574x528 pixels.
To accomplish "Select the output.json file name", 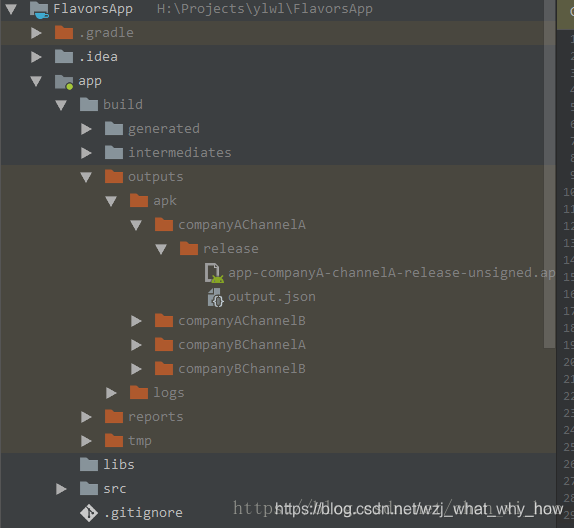I will click(272, 297).
